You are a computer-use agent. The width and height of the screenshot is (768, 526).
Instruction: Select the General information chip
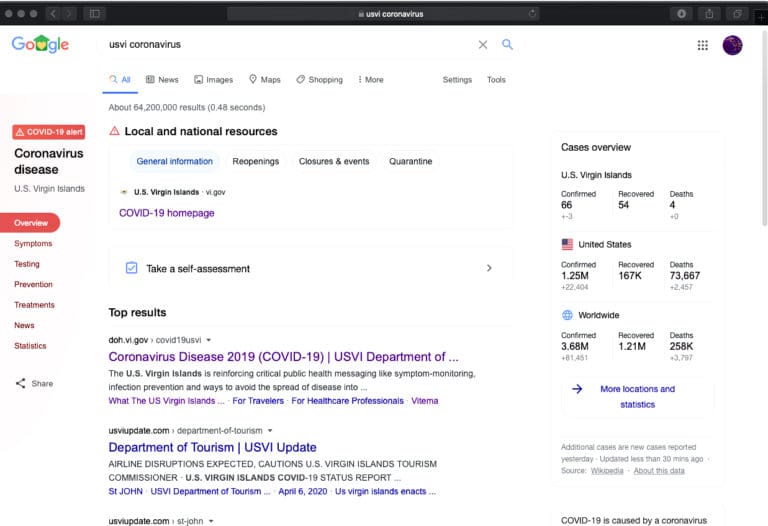click(x=174, y=161)
